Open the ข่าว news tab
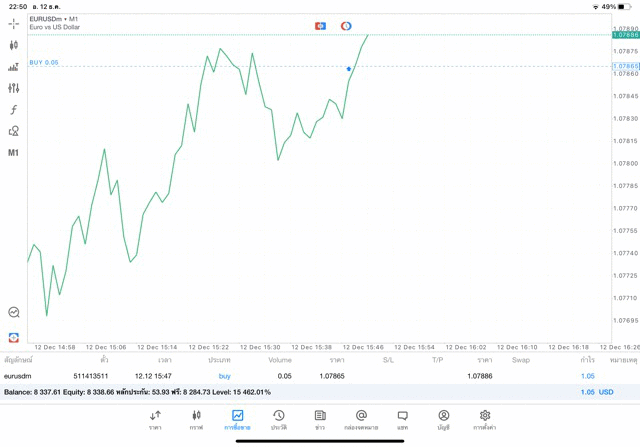640x447 pixels. click(320, 419)
